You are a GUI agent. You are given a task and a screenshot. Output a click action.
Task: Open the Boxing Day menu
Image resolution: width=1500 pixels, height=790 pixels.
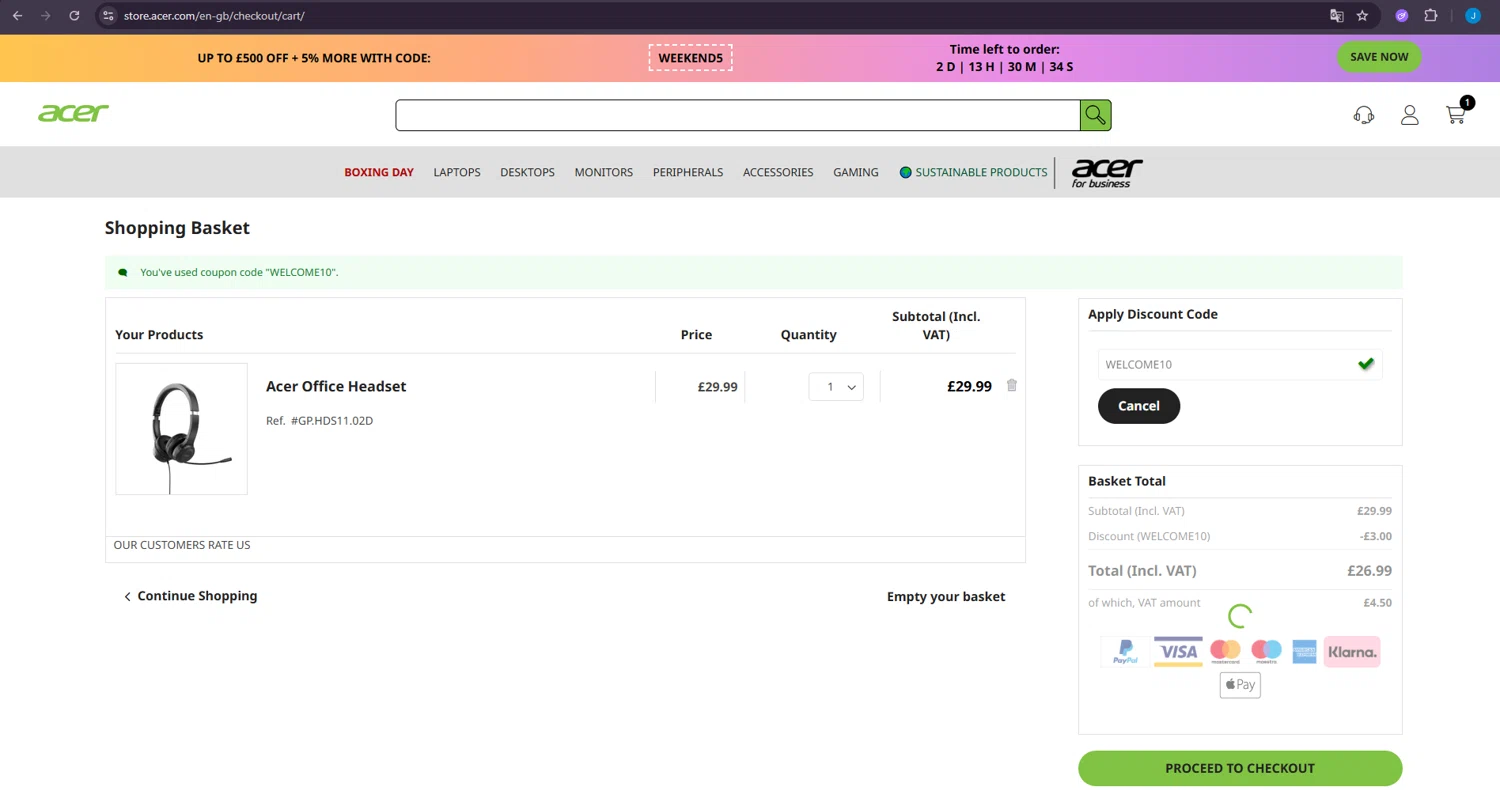[x=379, y=172]
